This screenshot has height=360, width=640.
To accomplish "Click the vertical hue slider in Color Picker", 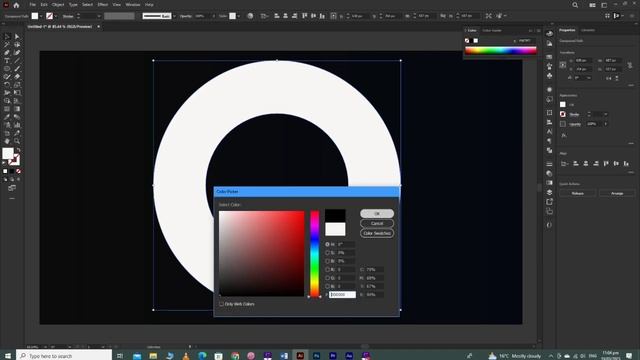I will click(314, 253).
